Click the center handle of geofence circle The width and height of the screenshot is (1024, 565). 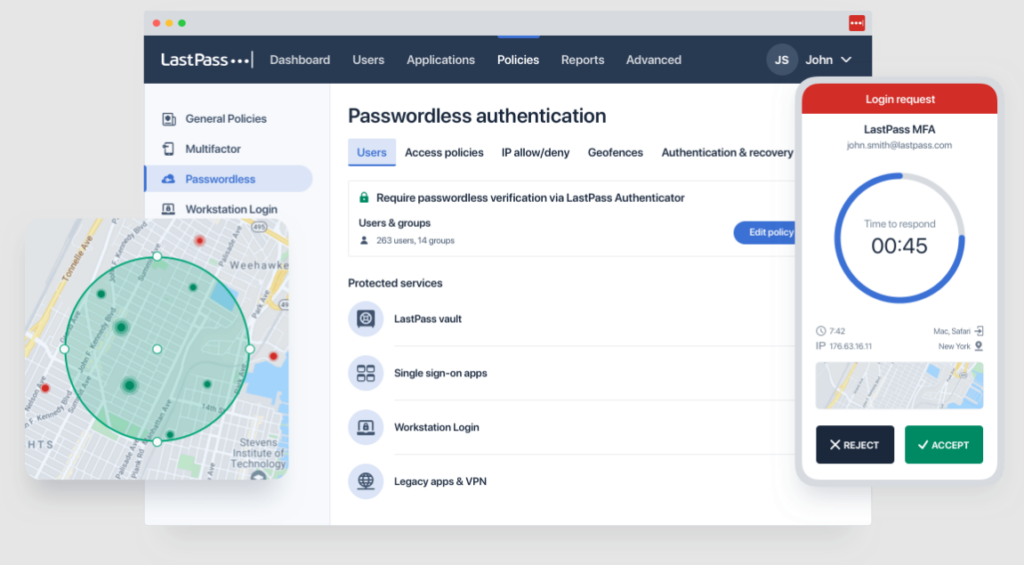point(157,349)
